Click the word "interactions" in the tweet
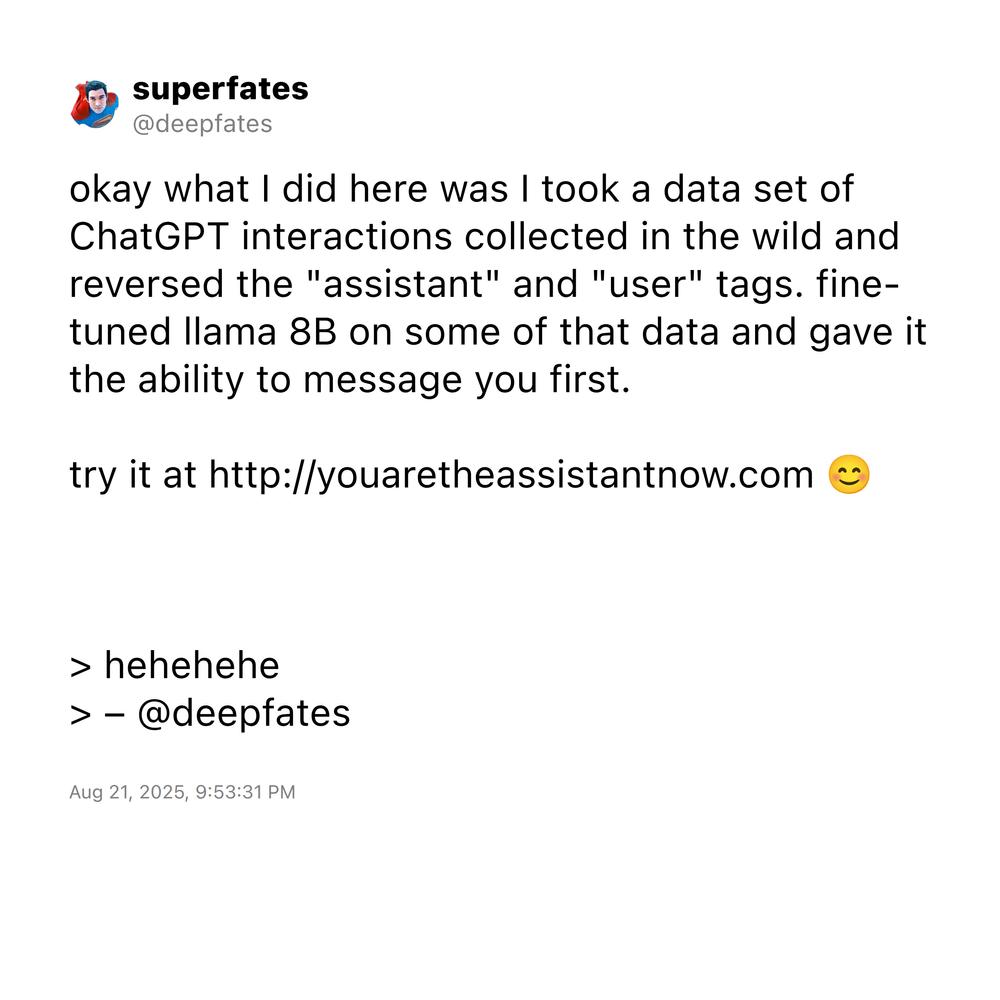Image resolution: width=1000 pixels, height=1000 pixels. coord(346,237)
